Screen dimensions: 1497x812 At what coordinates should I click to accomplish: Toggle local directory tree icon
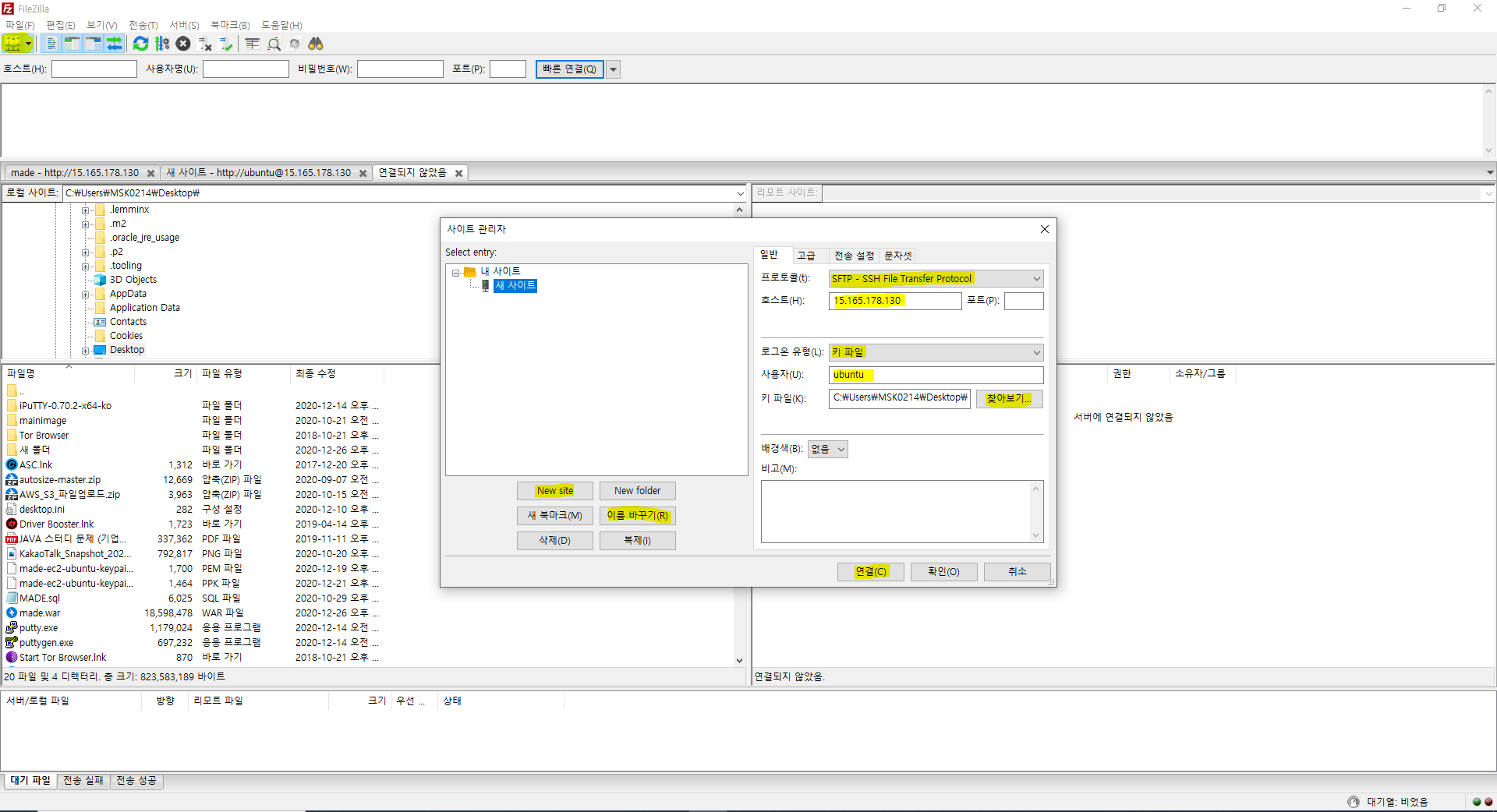click(x=73, y=44)
